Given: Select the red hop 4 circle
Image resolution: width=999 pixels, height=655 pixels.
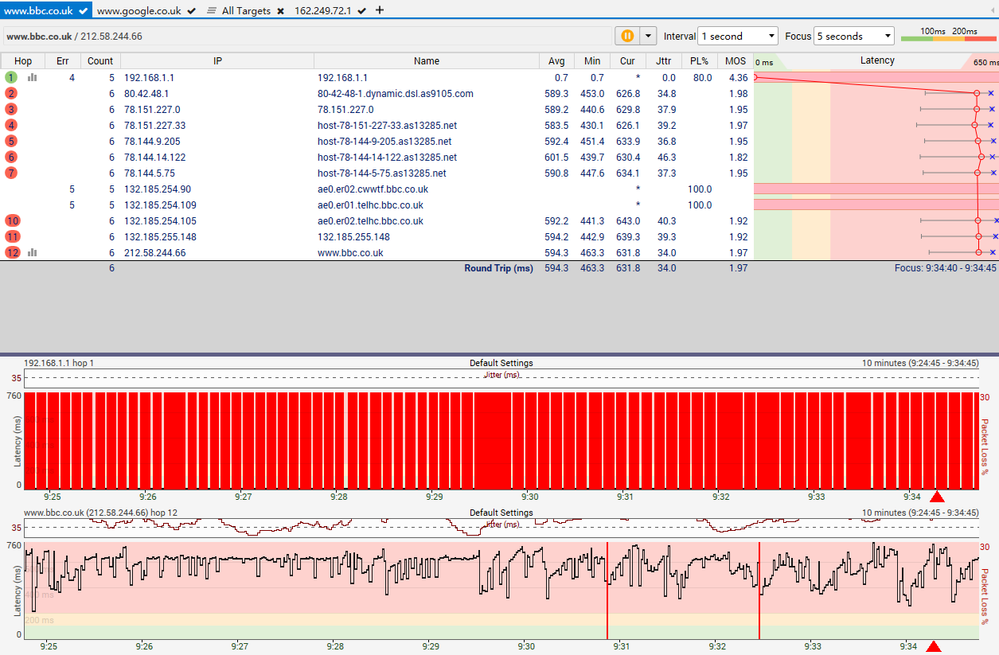Looking at the screenshot, I should pos(11,125).
